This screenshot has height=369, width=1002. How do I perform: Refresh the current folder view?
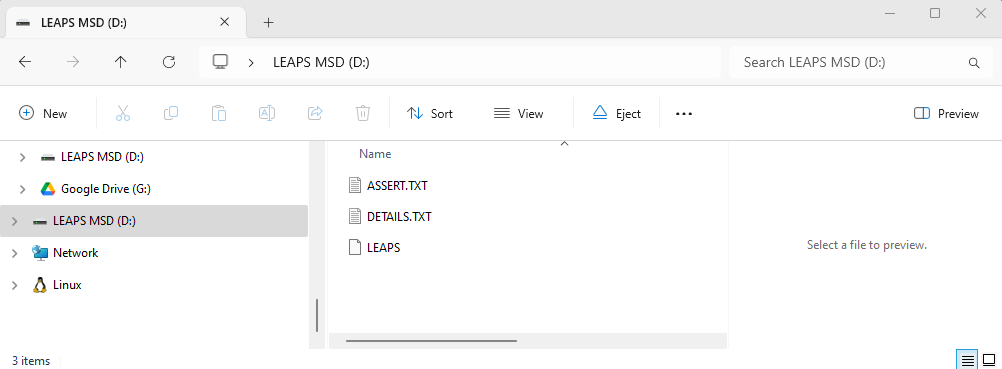tap(169, 62)
